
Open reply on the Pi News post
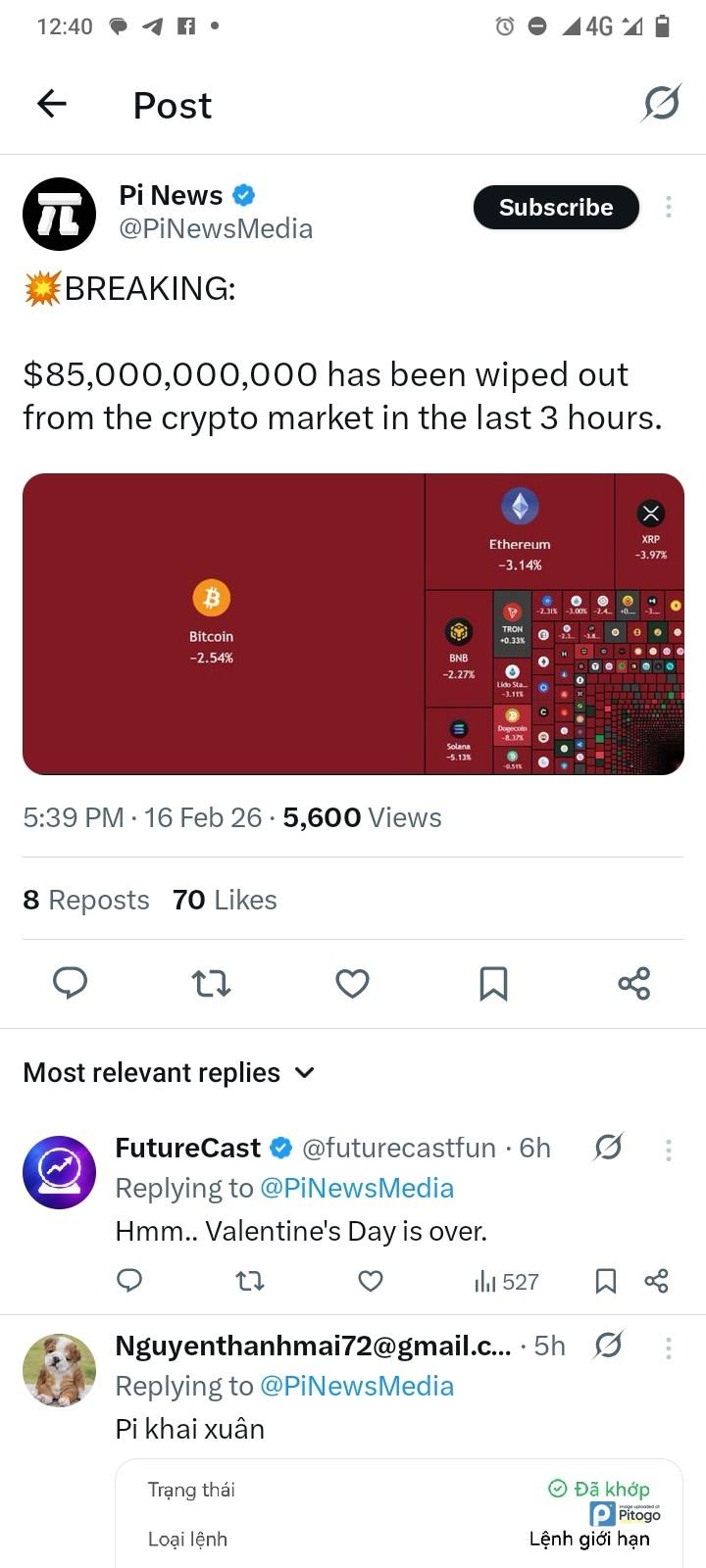pos(70,983)
